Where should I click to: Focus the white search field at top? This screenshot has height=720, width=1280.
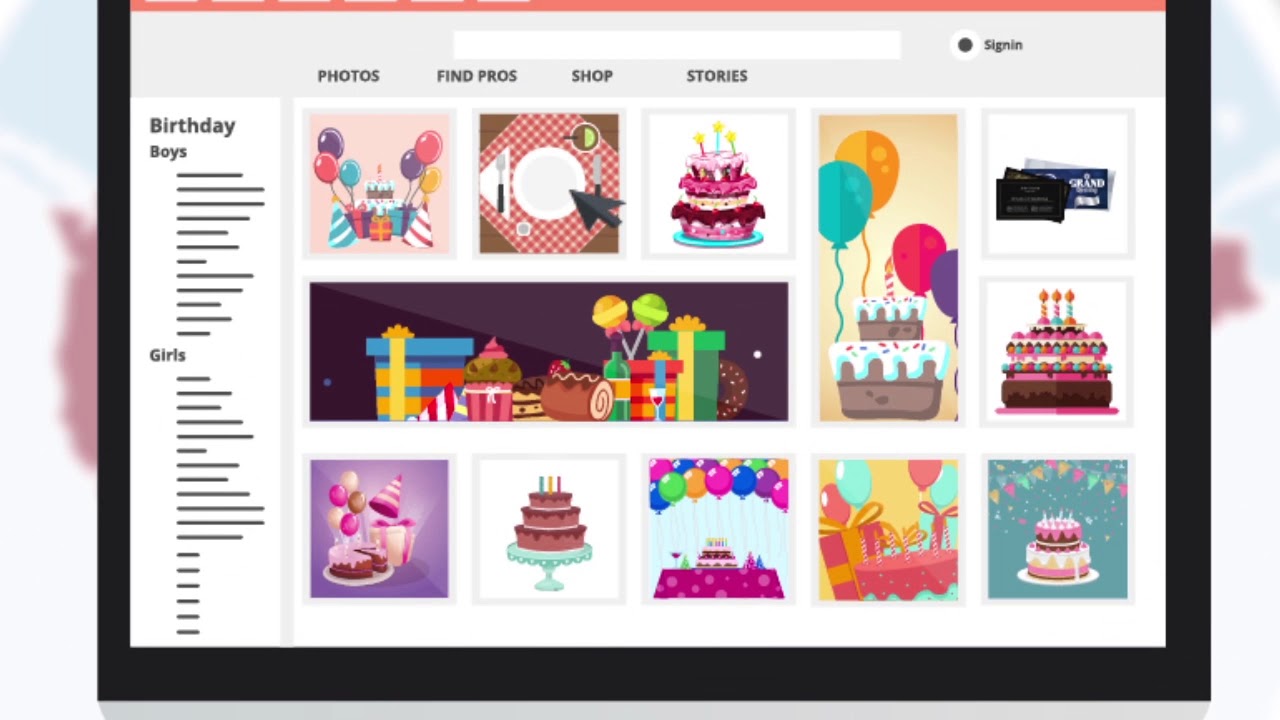(677, 45)
